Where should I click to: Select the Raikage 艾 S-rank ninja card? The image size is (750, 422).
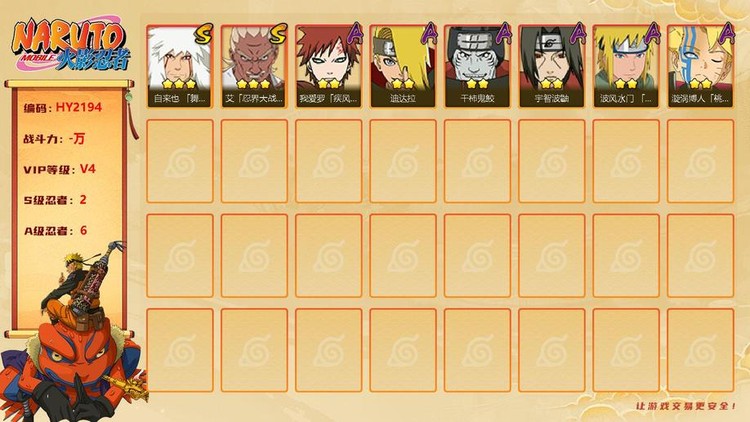[254, 66]
